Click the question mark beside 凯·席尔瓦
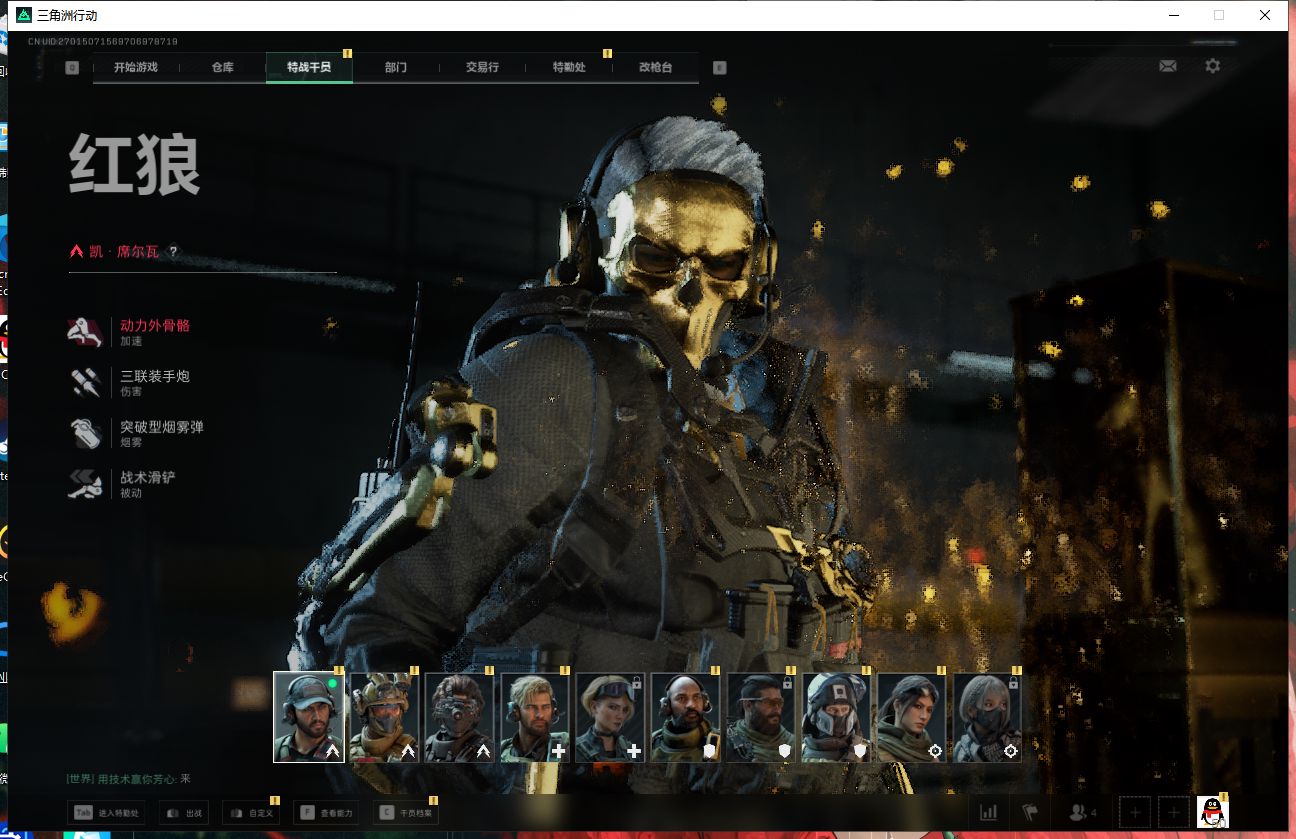This screenshot has width=1296, height=839. 173,252
